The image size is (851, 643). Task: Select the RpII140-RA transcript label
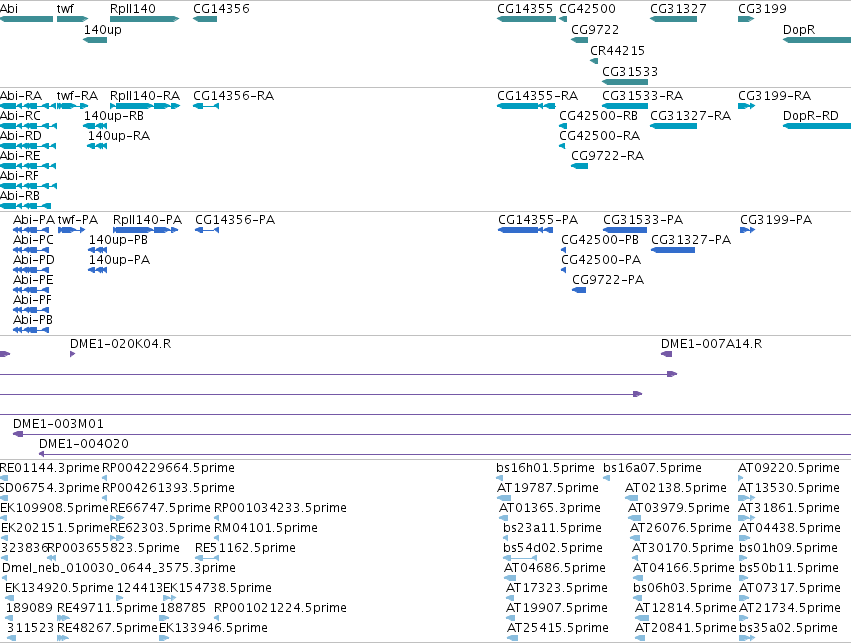coord(145,96)
